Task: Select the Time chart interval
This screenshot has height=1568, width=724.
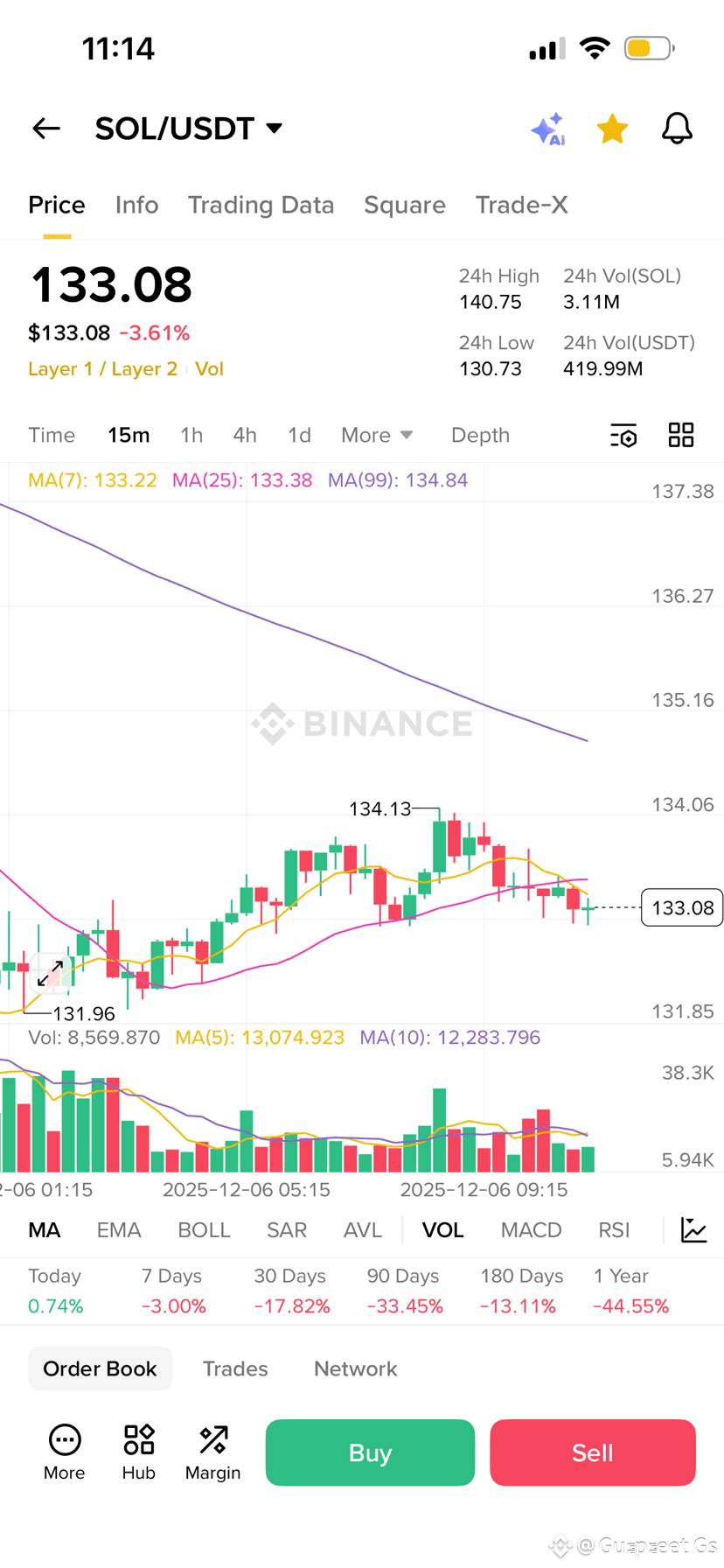Action: (x=52, y=435)
